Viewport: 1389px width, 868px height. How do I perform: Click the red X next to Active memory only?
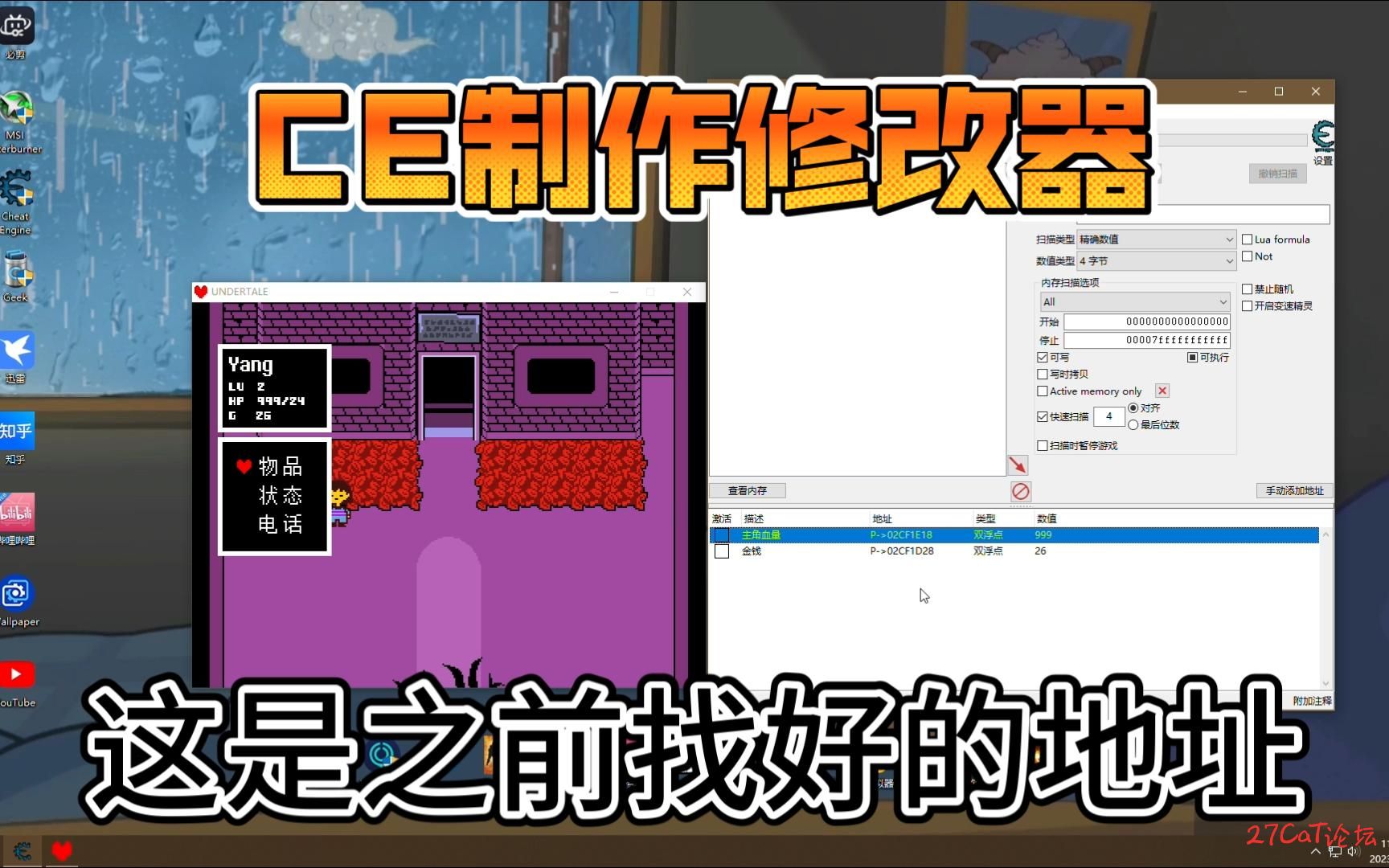[x=1162, y=391]
